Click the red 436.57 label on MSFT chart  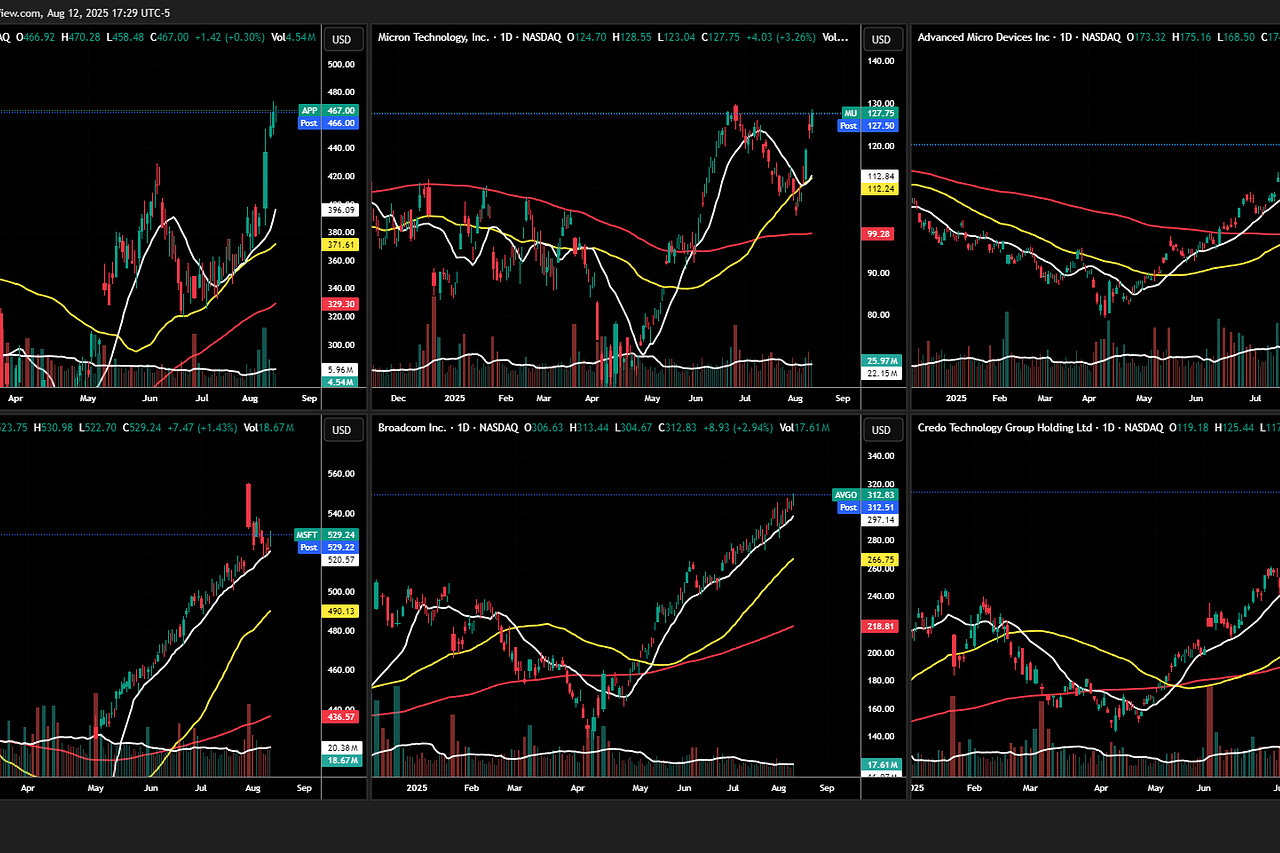pyautogui.click(x=341, y=717)
